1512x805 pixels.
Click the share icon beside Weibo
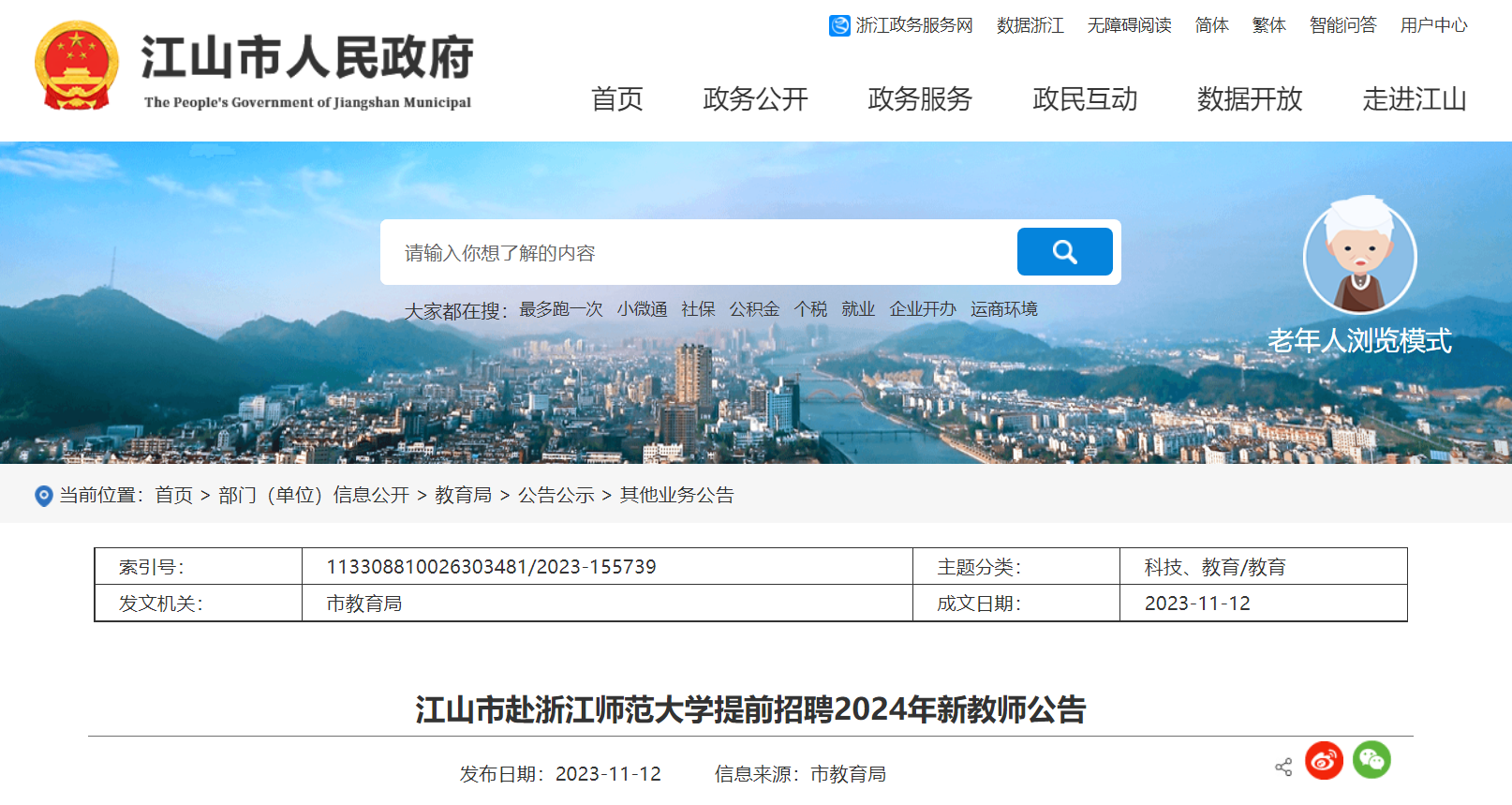click(x=1283, y=768)
